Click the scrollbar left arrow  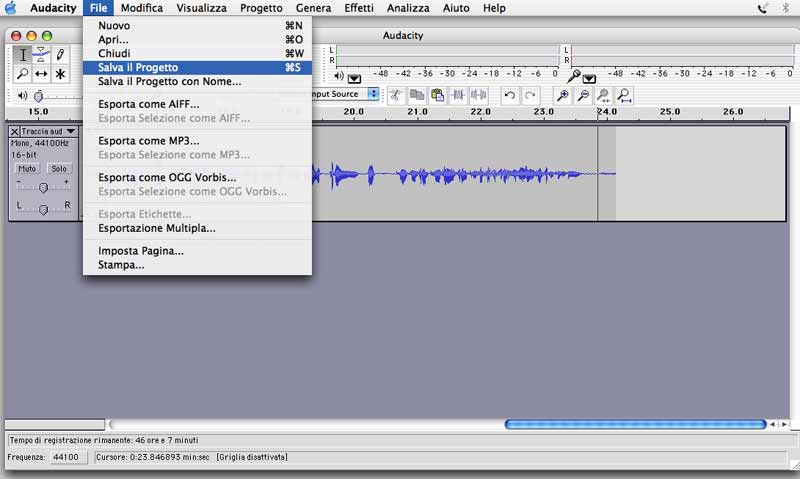click(x=772, y=424)
